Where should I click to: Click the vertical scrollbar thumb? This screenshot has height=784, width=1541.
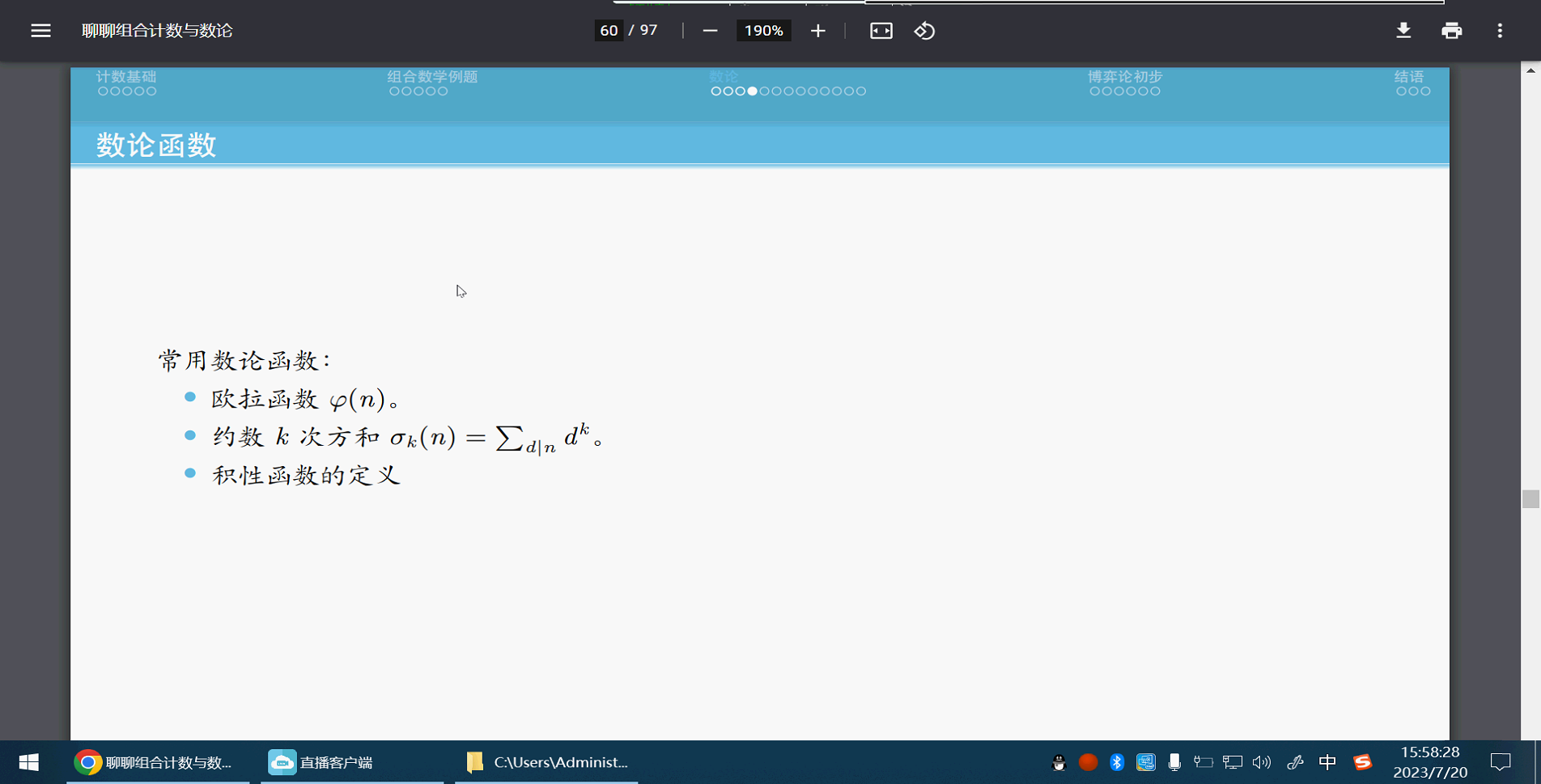pos(1530,498)
